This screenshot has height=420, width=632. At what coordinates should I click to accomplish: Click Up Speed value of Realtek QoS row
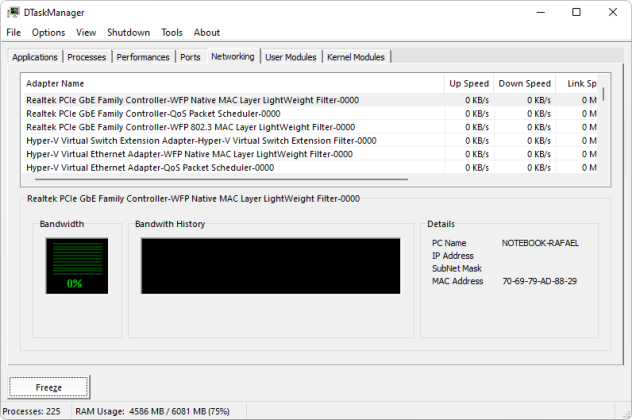[x=477, y=114]
